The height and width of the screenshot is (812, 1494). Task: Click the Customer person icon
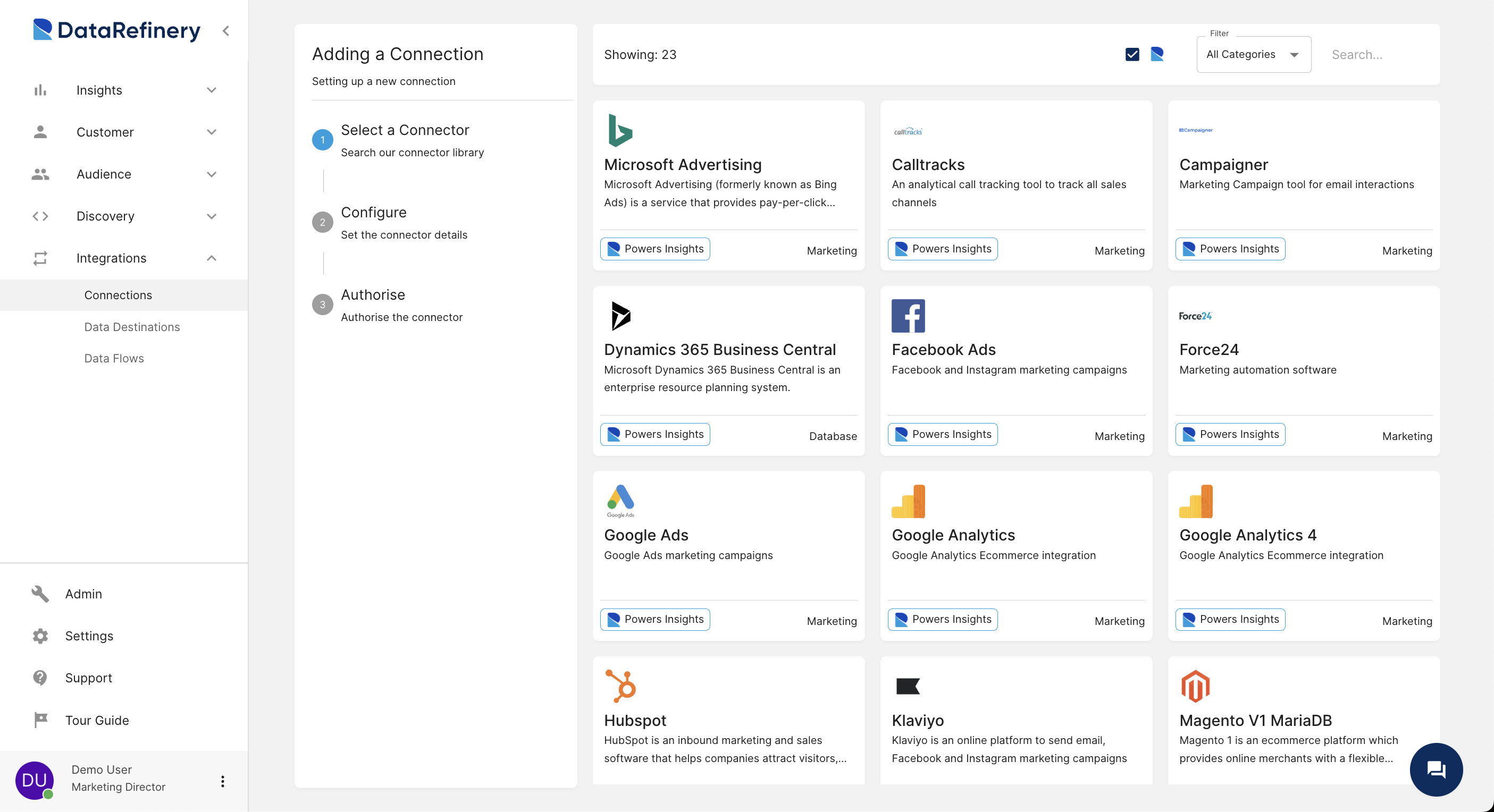40,132
